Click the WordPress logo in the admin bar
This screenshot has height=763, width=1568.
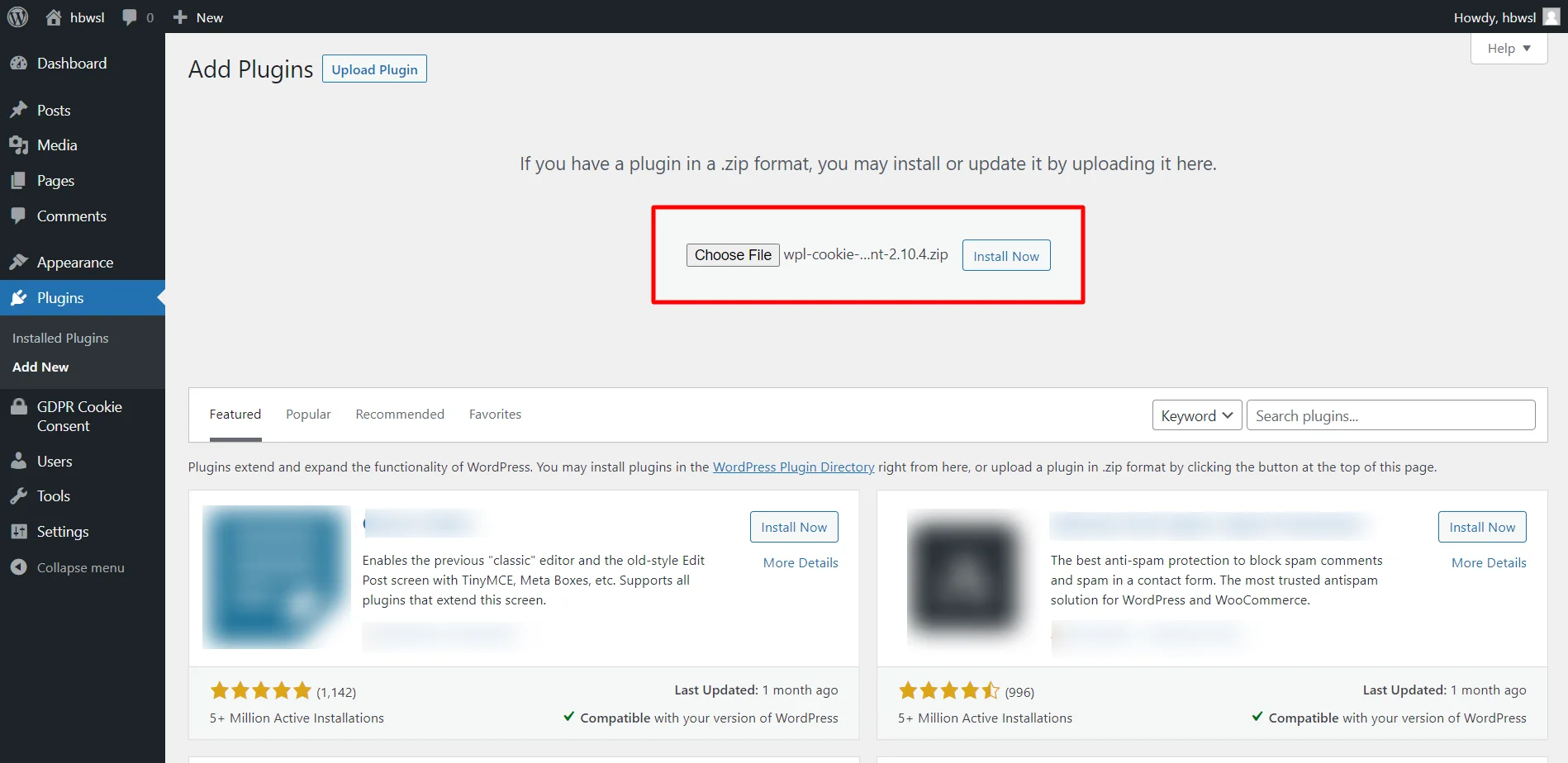(17, 17)
